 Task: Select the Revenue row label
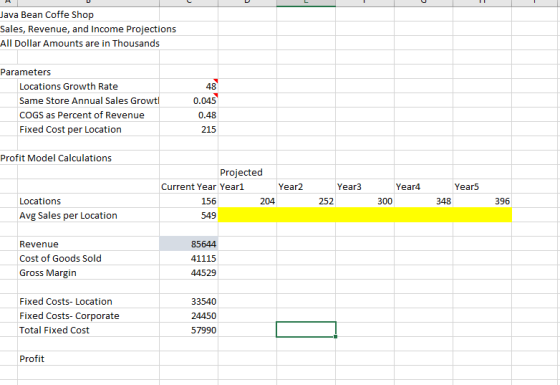tap(39, 244)
